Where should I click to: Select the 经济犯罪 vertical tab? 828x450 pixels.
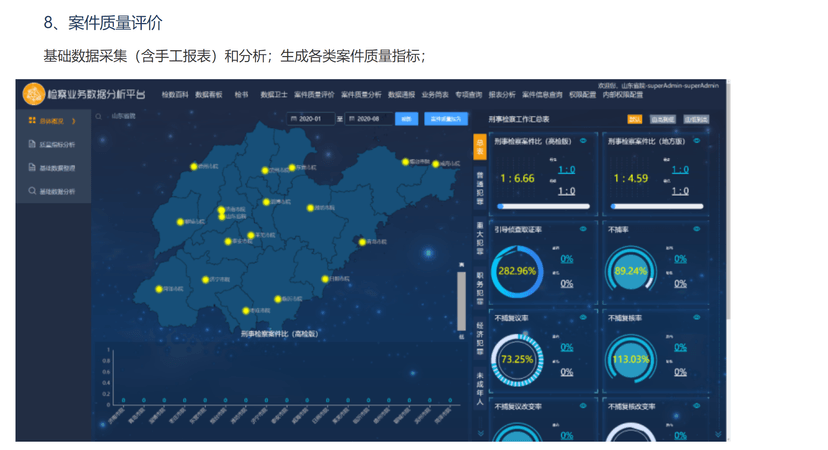click(x=480, y=339)
